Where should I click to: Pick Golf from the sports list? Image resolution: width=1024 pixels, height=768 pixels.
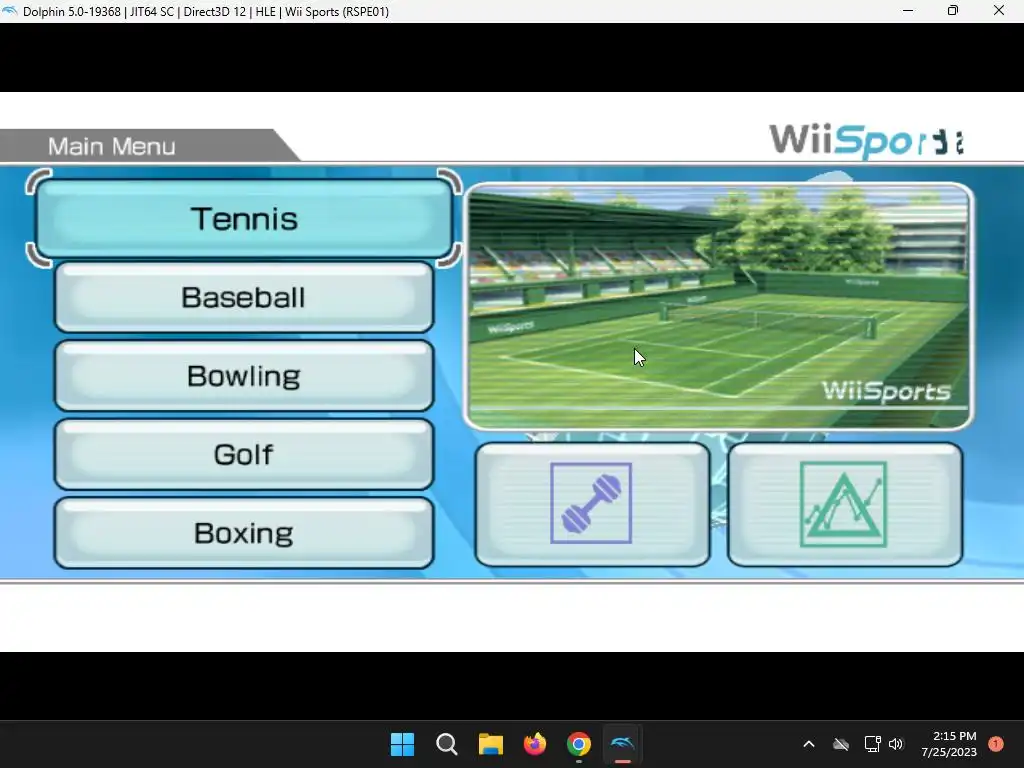click(x=244, y=455)
